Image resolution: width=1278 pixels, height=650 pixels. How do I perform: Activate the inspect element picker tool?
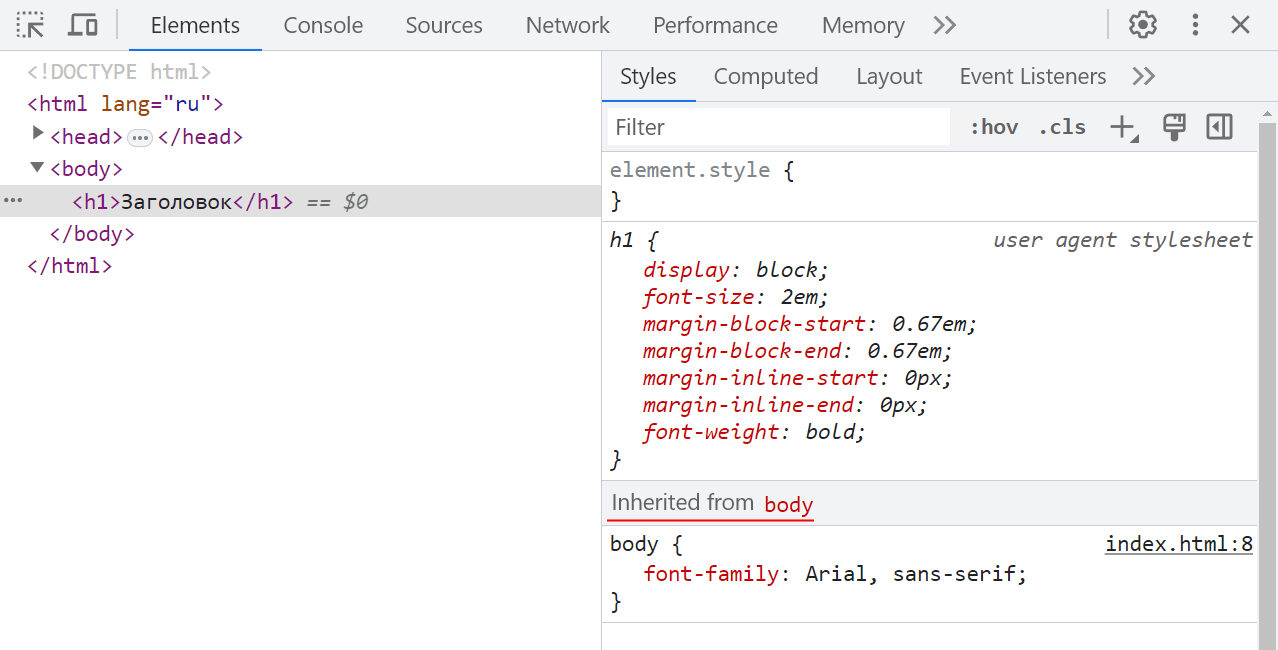pos(31,25)
